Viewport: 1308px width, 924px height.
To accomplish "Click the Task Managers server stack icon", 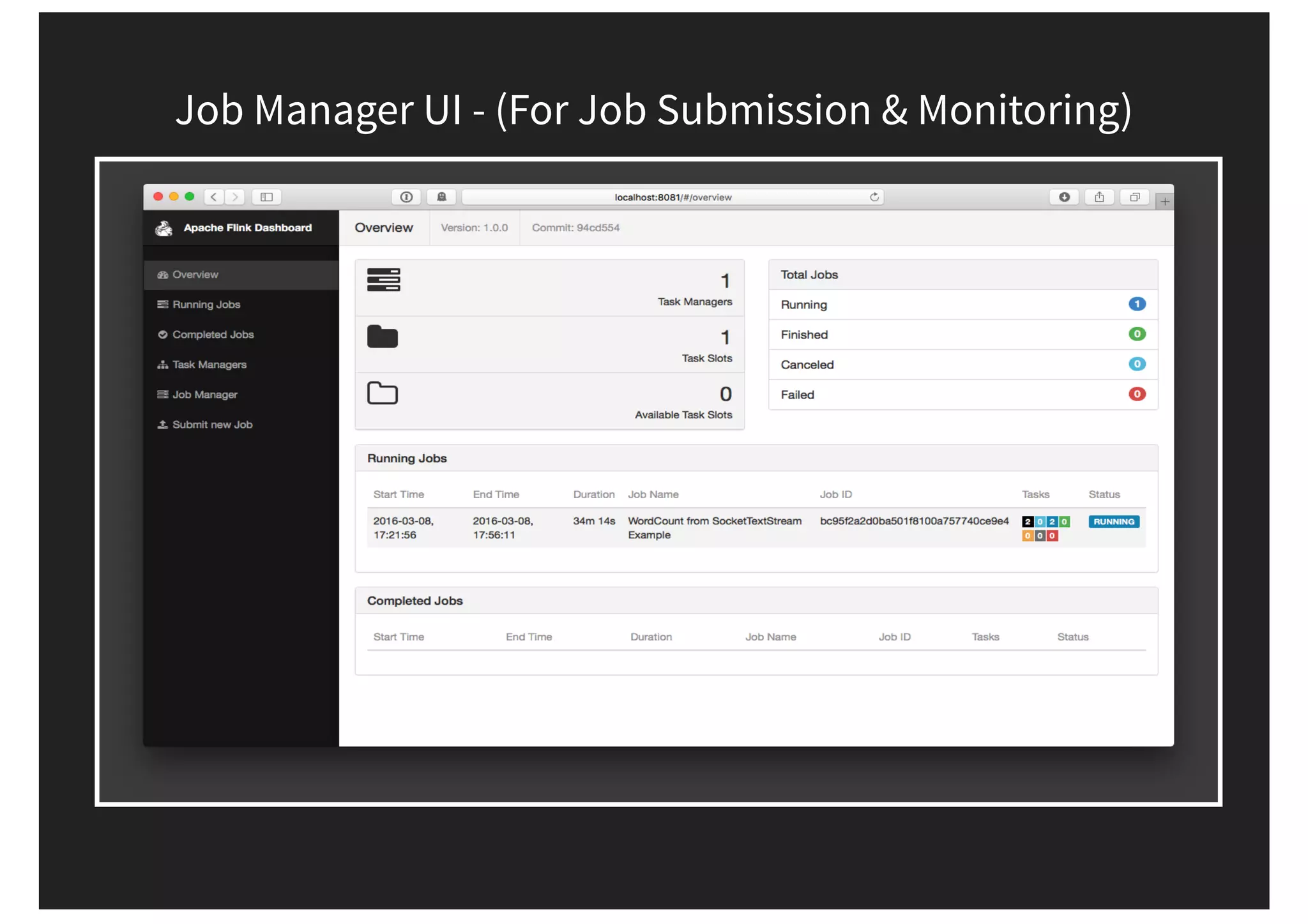I will [x=384, y=280].
